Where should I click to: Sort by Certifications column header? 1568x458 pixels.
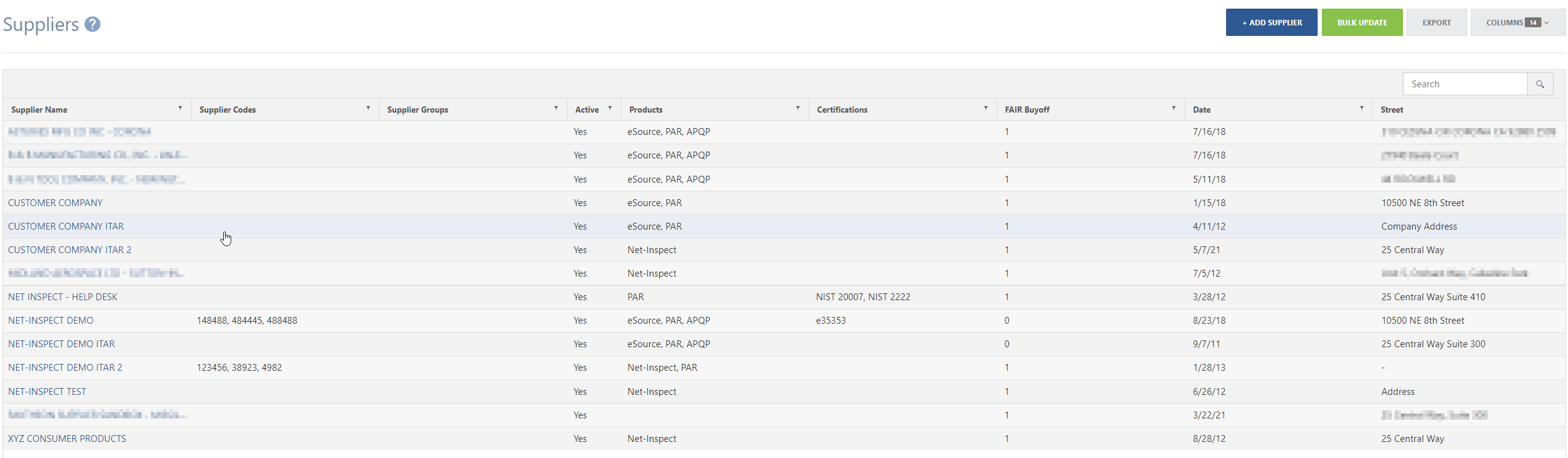point(842,110)
